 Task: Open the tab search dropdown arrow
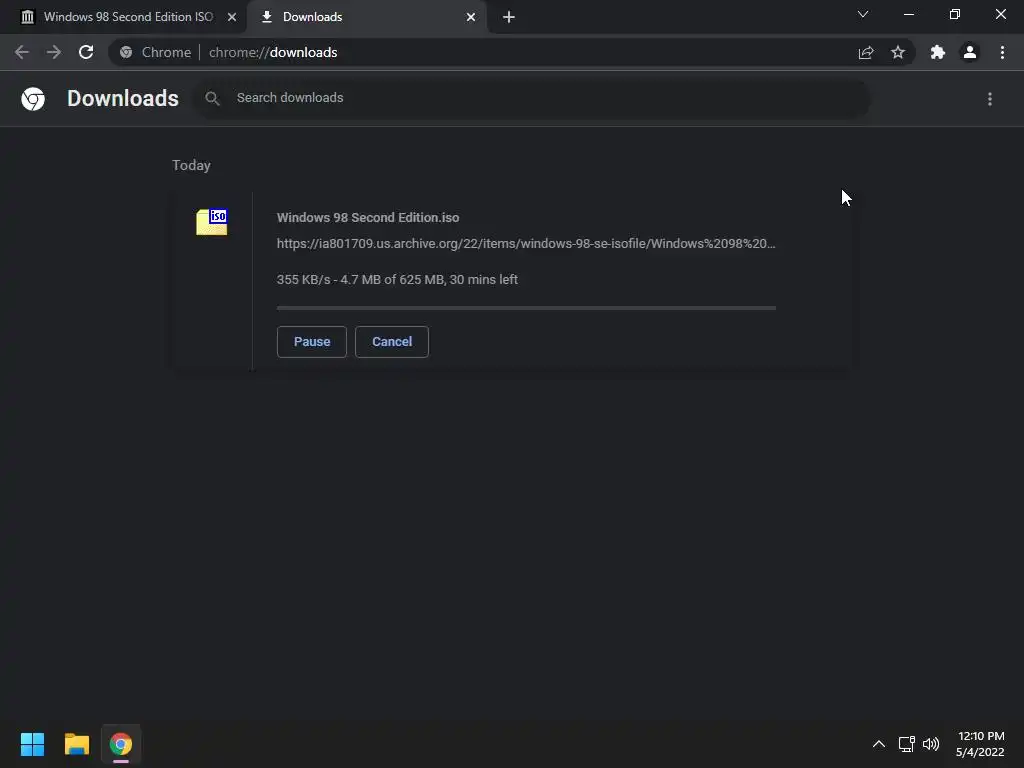coord(863,14)
